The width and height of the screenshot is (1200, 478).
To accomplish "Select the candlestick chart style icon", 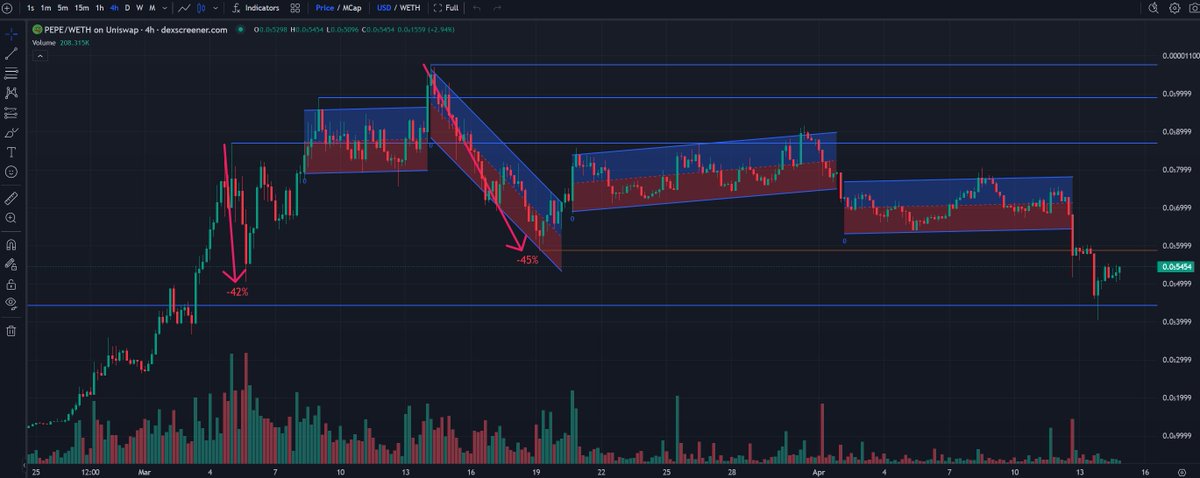I will click(x=202, y=7).
